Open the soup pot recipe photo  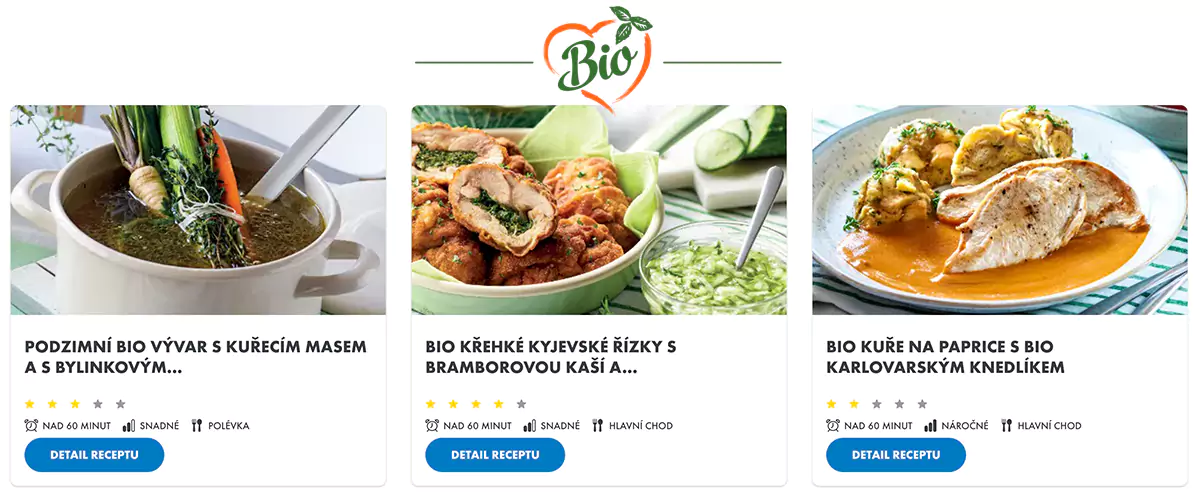[198, 210]
